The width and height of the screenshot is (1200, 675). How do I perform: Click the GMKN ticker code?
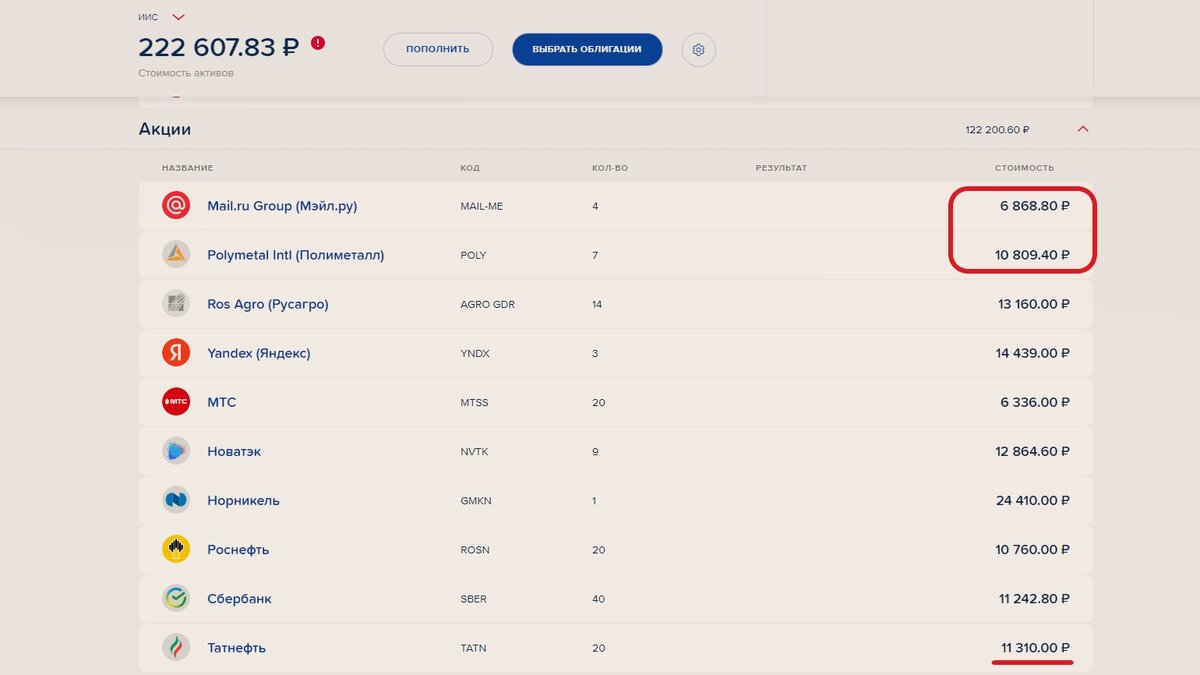pyautogui.click(x=476, y=500)
